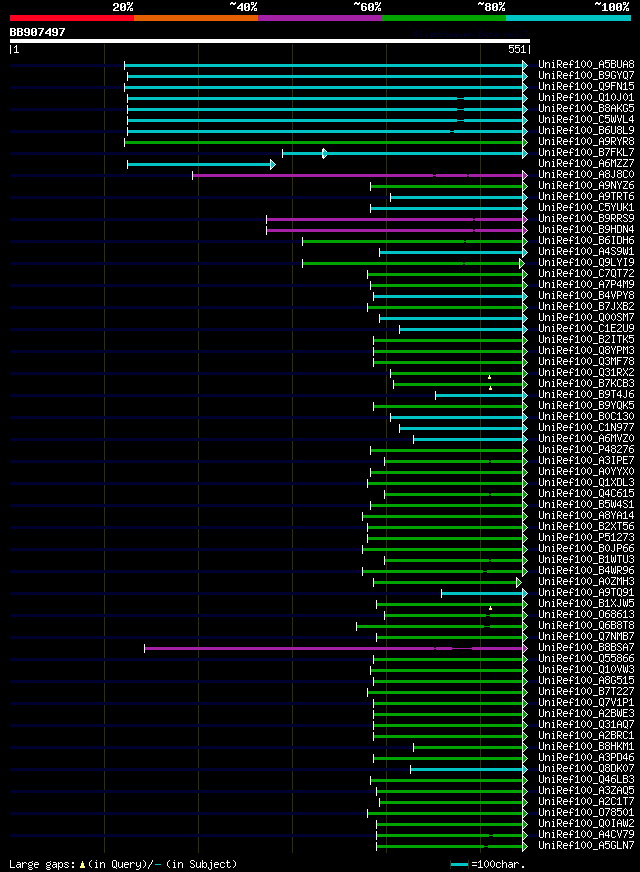
Task: Click the cyan ~100% identity color segment
Action: point(568,18)
